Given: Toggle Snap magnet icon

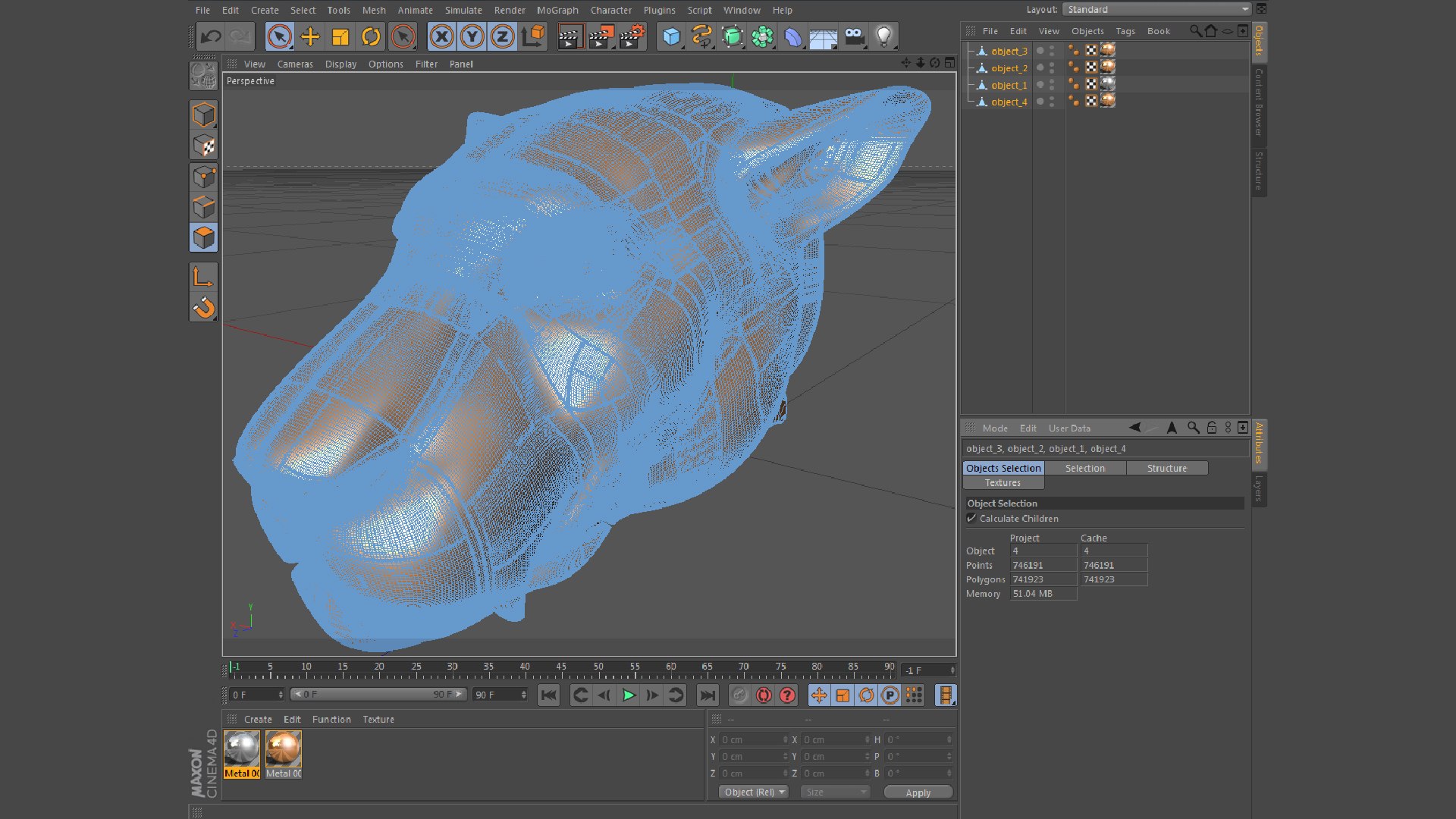Looking at the screenshot, I should coord(203,308).
